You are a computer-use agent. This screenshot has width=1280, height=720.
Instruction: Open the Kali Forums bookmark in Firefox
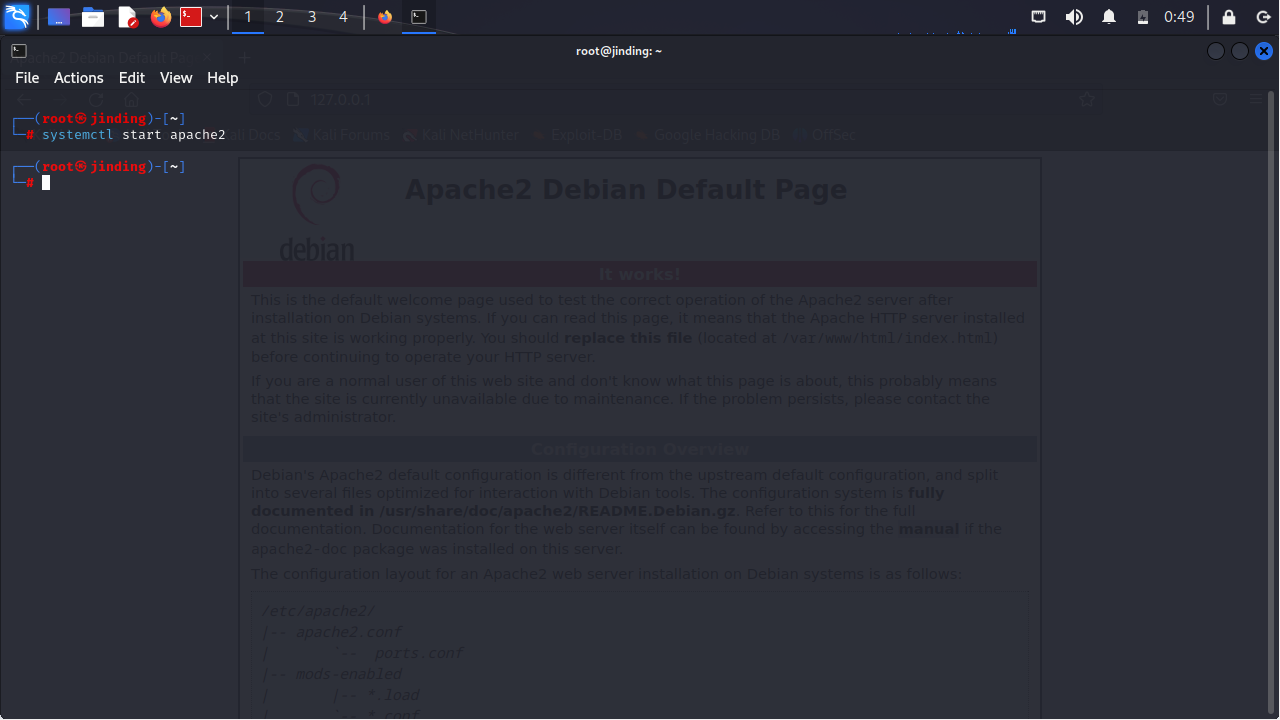tap(341, 135)
